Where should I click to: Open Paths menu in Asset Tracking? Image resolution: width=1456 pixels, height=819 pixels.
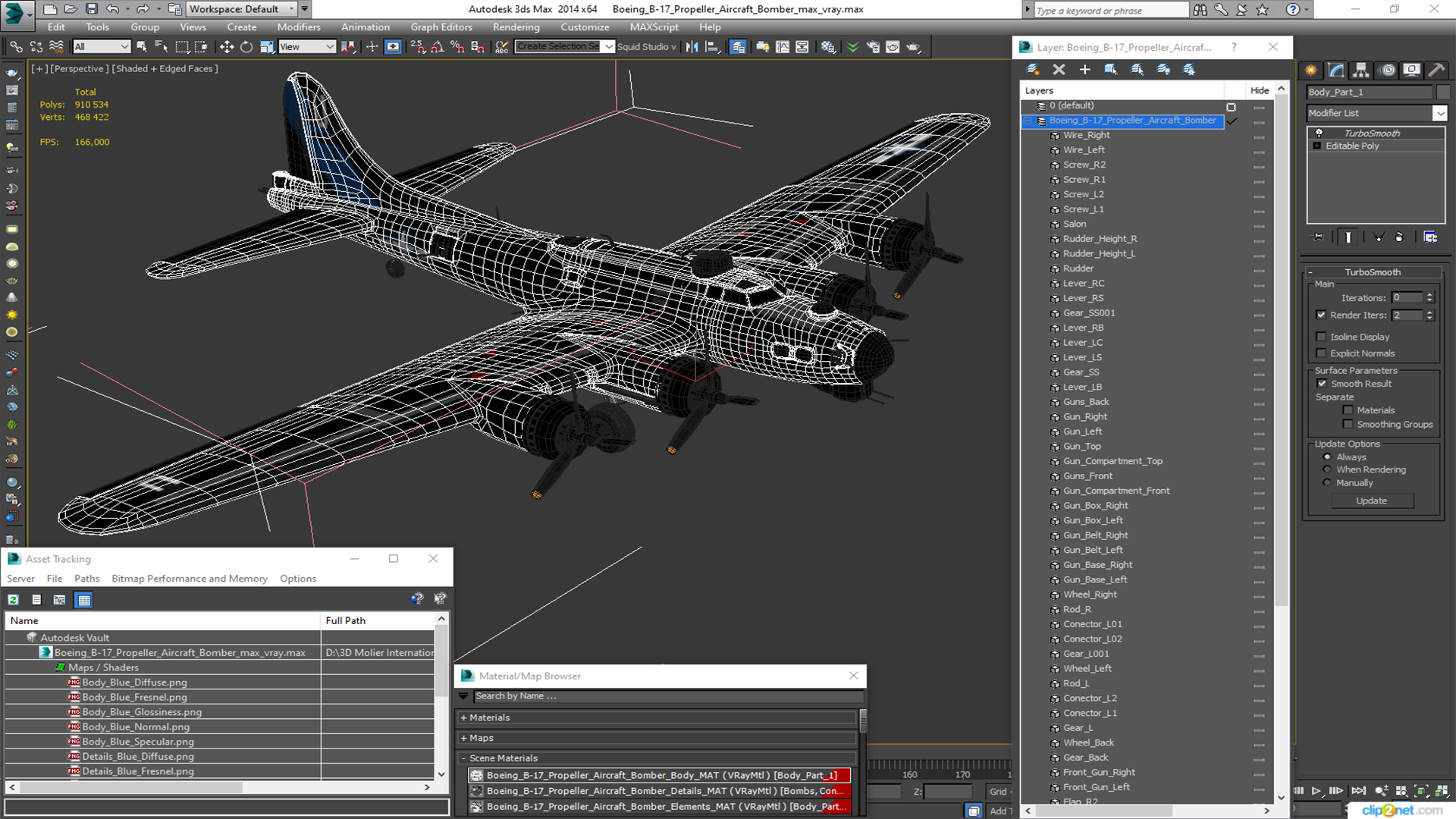coord(86,579)
